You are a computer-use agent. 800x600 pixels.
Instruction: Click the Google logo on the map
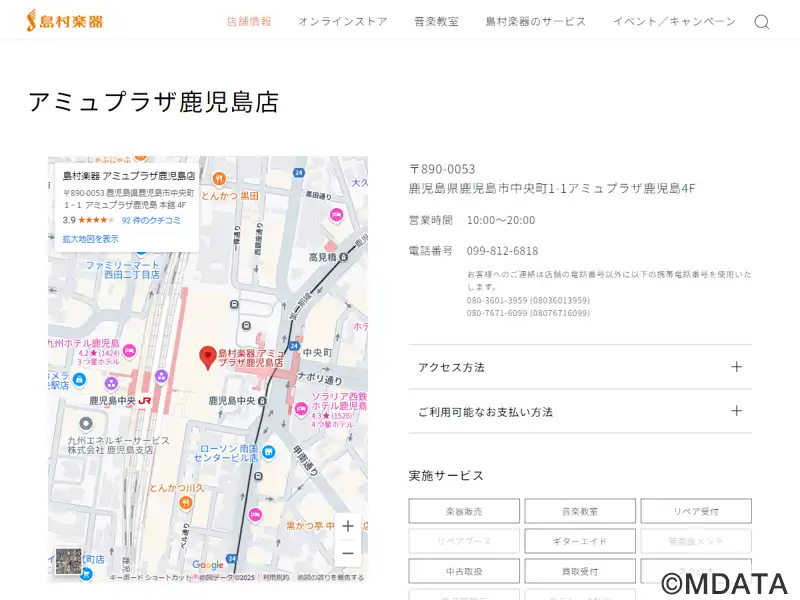coord(208,565)
